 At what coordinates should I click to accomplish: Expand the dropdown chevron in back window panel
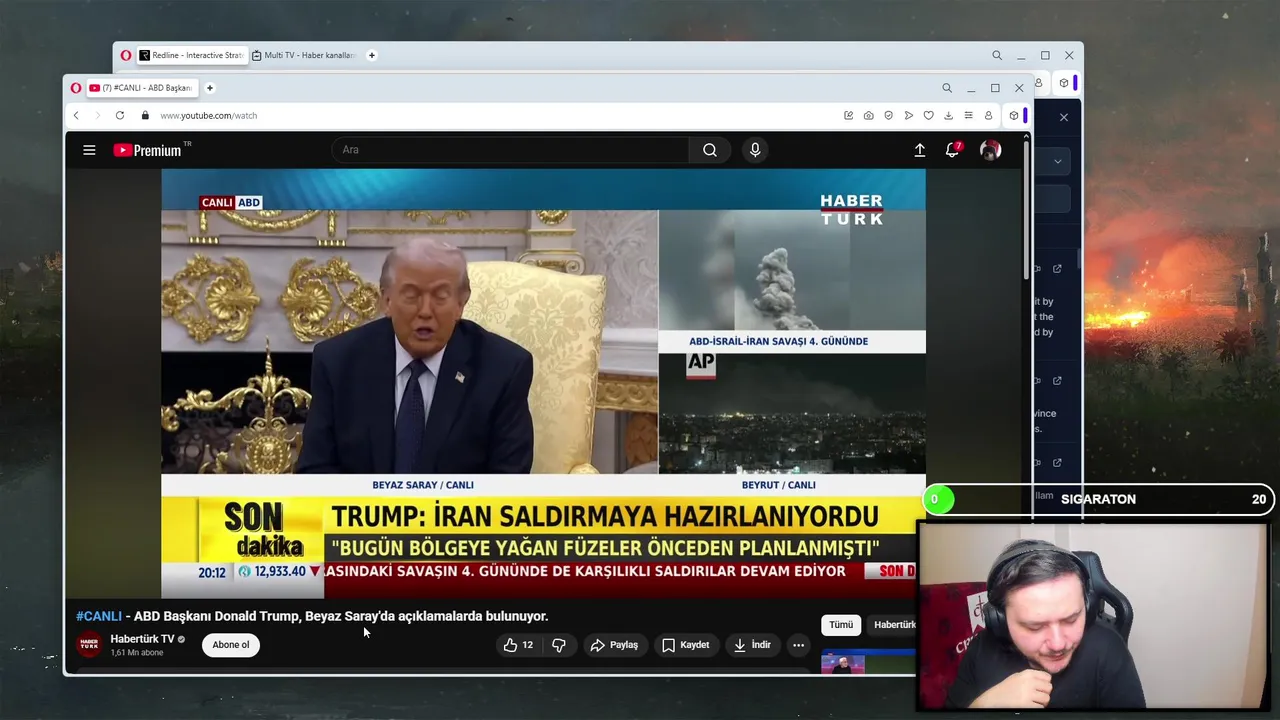coord(1058,161)
